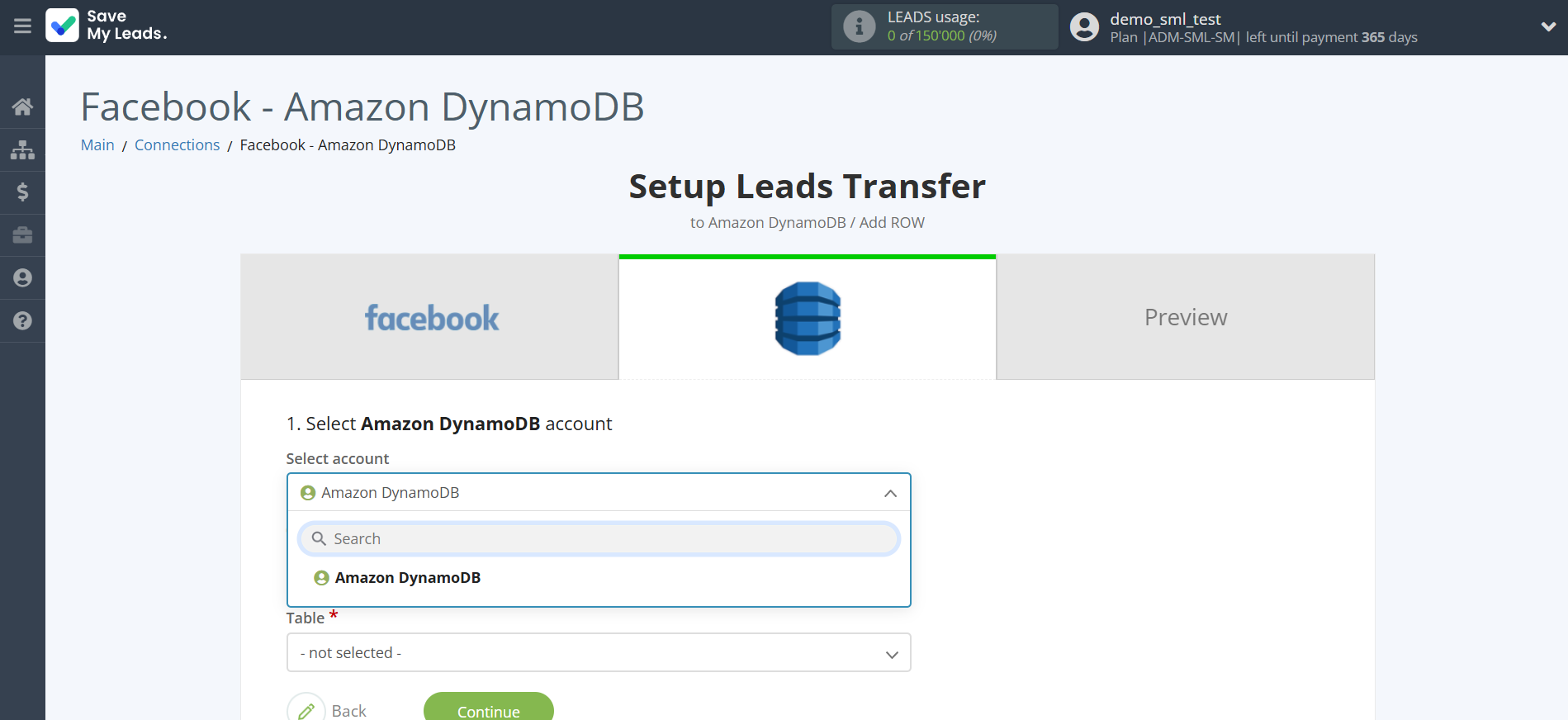Viewport: 1568px width, 720px height.
Task: Open billing dollar sign icon in sidebar
Action: (x=22, y=192)
